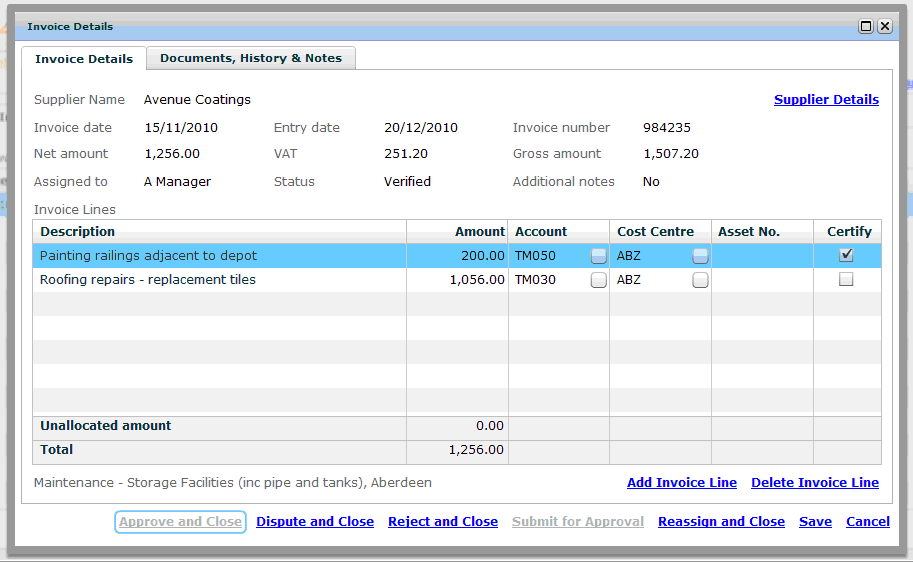Click Reassign and Close
The width and height of the screenshot is (913, 563).
721,522
